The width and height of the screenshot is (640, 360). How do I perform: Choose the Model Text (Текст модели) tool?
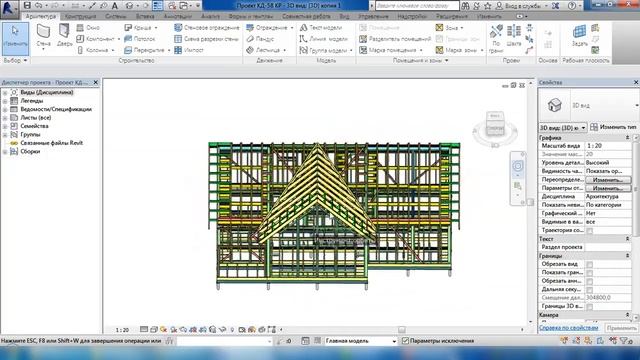tap(321, 28)
